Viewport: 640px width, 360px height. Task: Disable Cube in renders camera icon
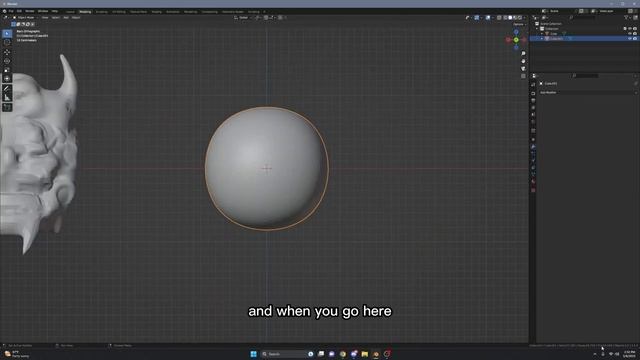(635, 33)
